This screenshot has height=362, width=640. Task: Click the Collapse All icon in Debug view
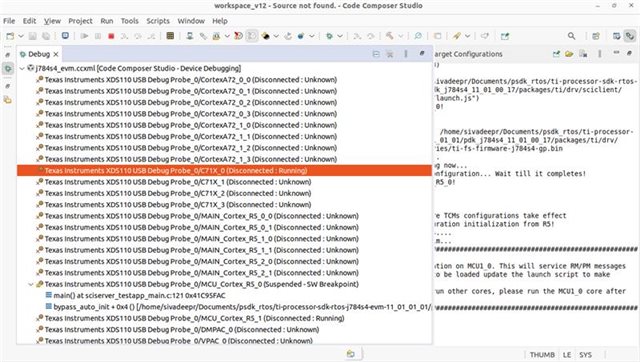coord(376,54)
